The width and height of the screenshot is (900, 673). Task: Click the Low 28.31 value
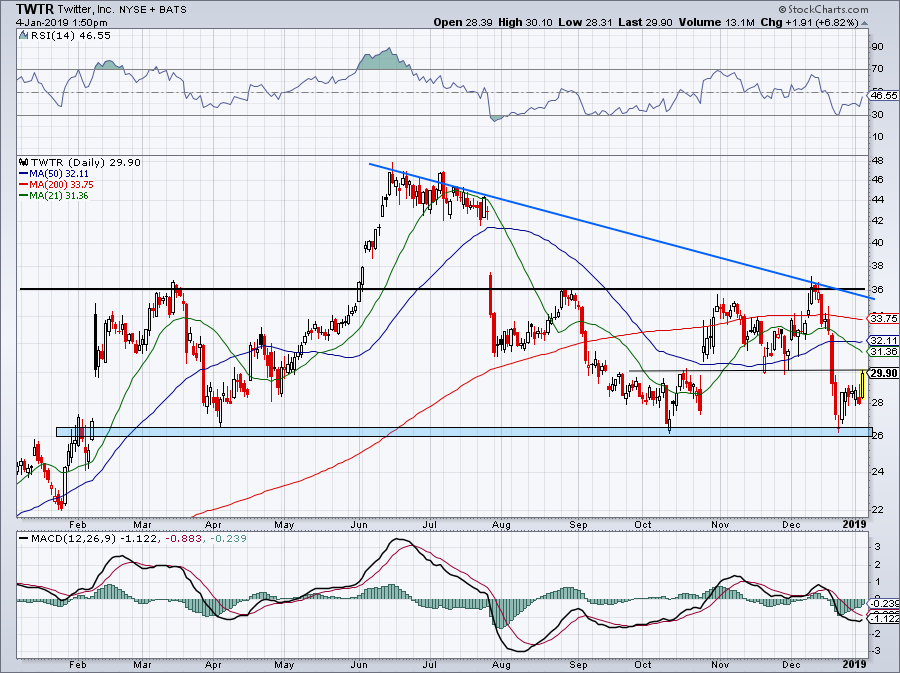(585, 22)
